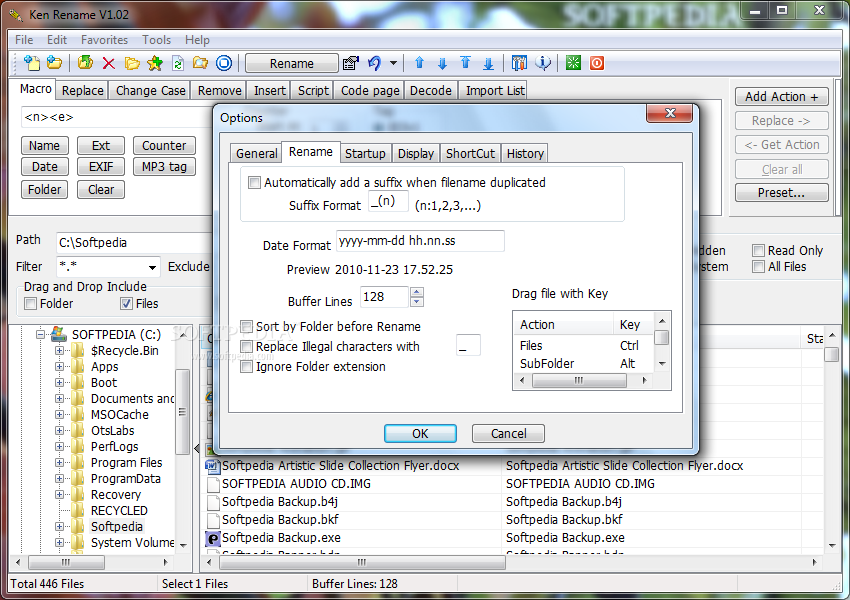Screen dimensions: 850x600
Task: Enable automatically add a suffix checkbox
Action: click(x=254, y=183)
